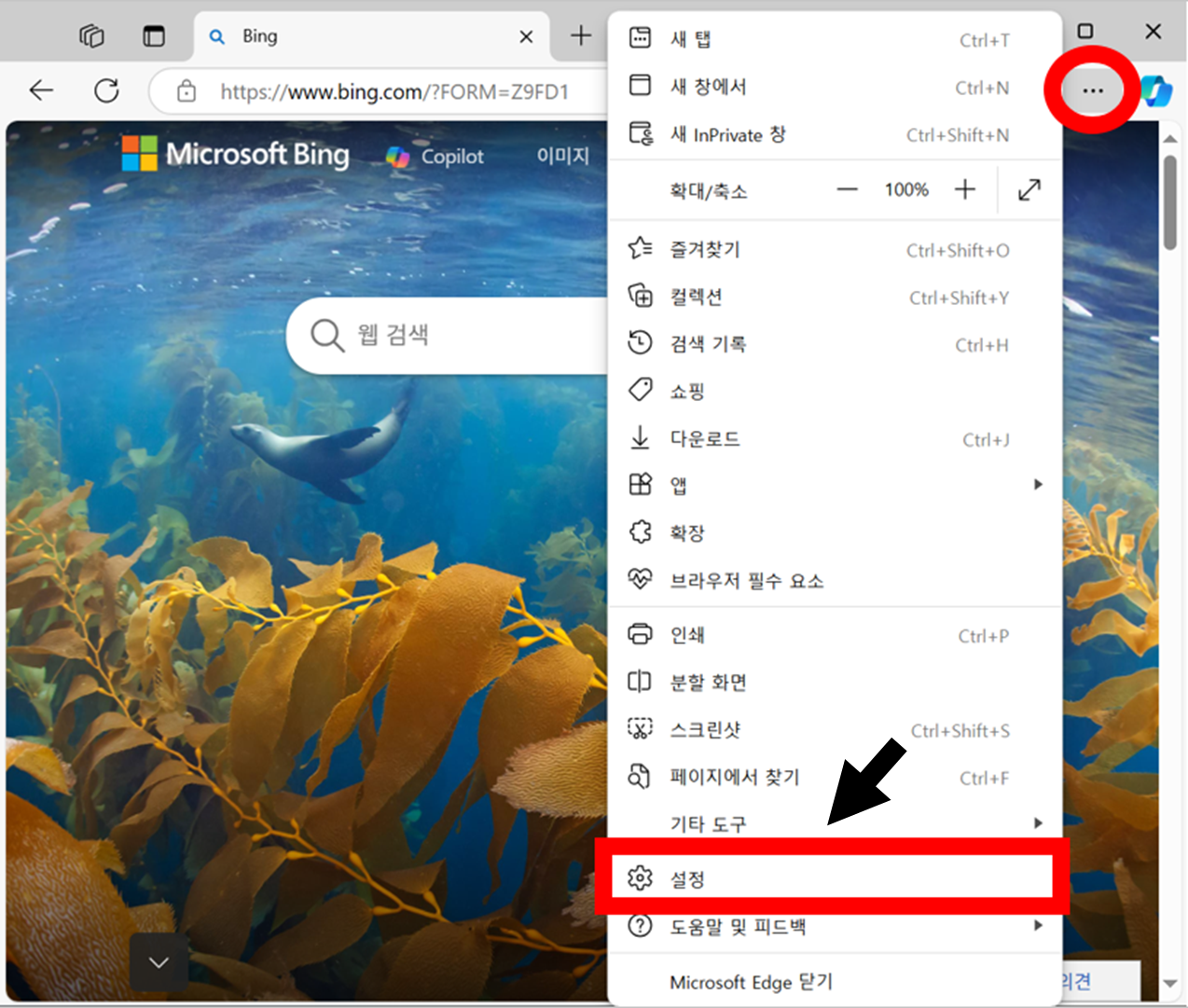Select the Extensions (확장) puzzle icon
Screen dimensions: 1188x1008
pos(640,532)
